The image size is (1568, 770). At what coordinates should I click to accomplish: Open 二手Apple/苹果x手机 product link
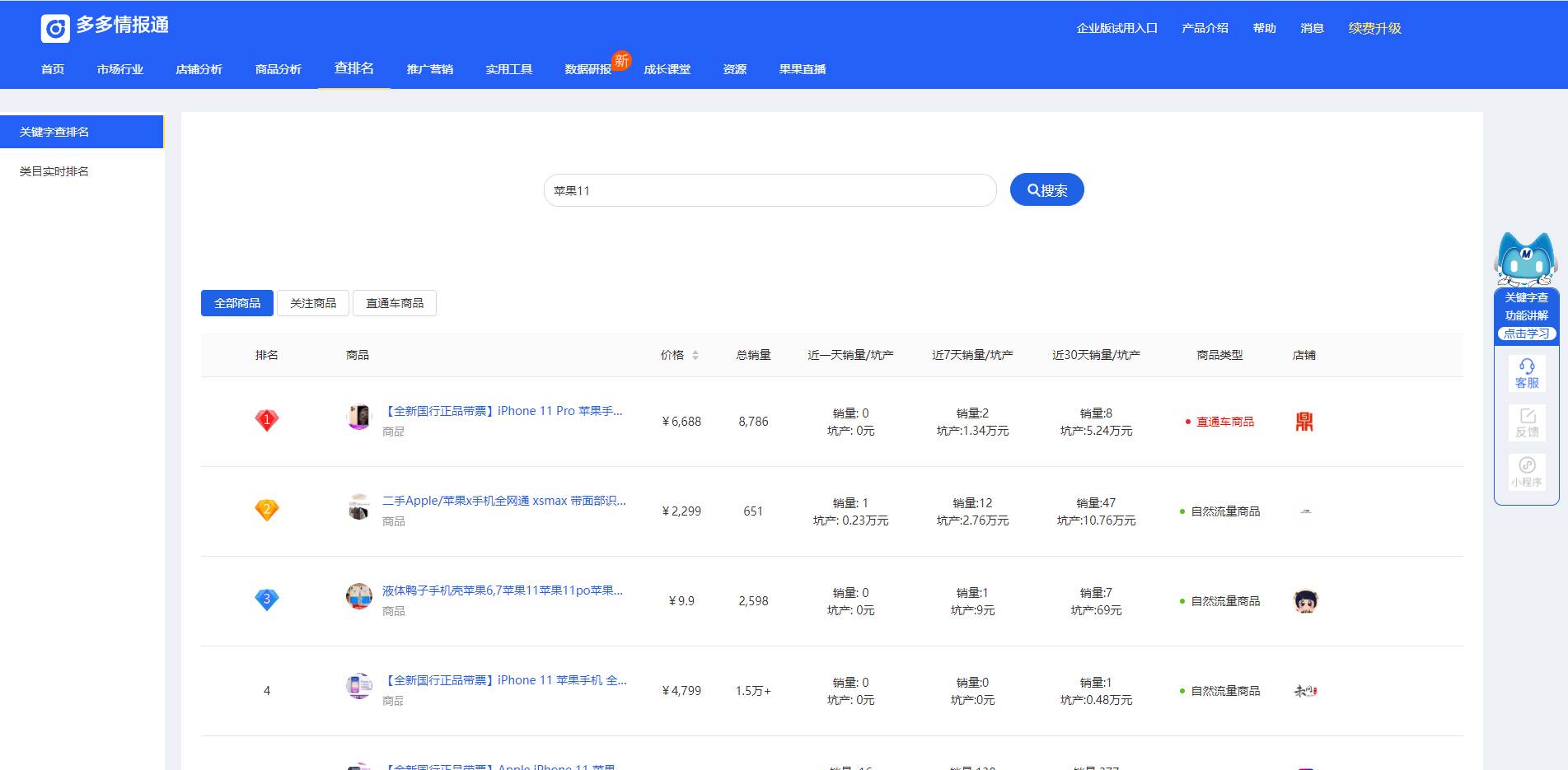504,501
